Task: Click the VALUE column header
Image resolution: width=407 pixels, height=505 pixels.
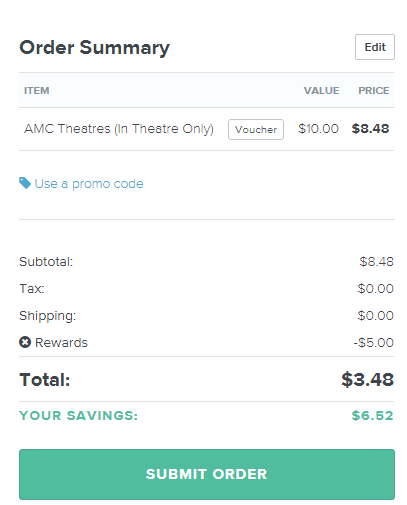Action: (x=321, y=90)
